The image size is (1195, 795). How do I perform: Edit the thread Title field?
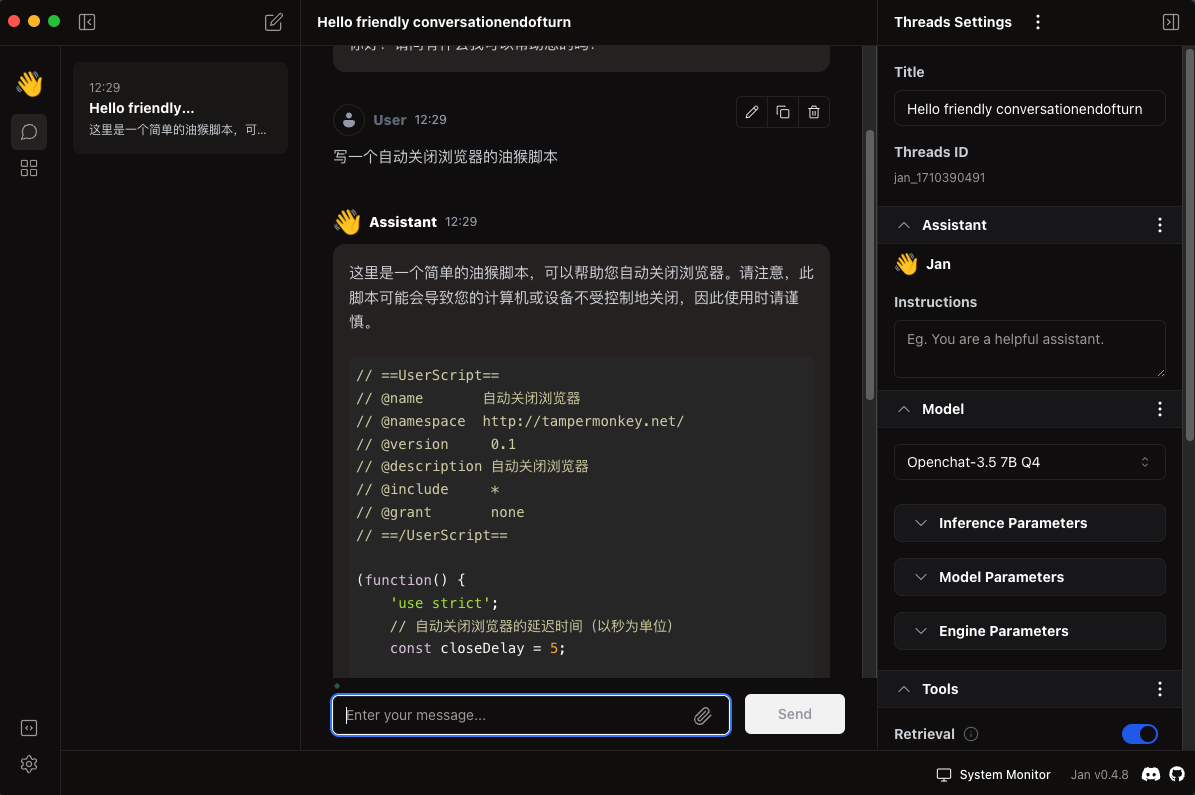[x=1029, y=109]
